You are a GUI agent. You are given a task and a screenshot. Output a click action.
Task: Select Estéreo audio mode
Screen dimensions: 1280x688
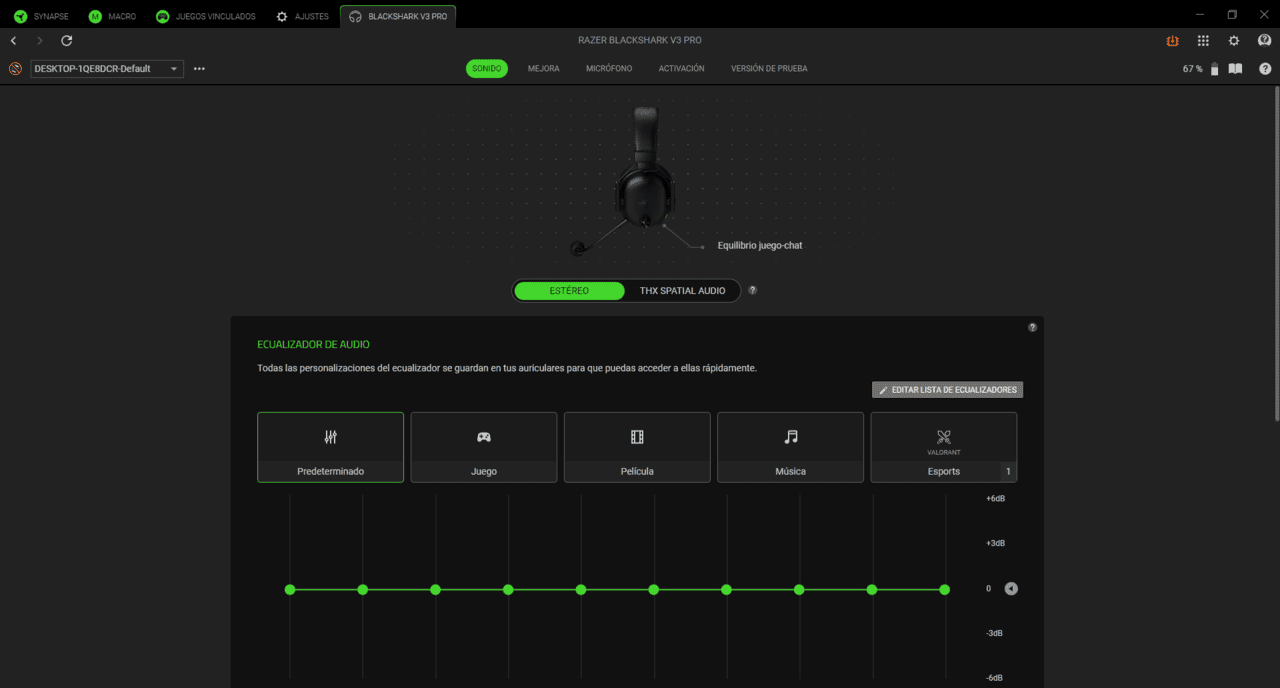569,291
